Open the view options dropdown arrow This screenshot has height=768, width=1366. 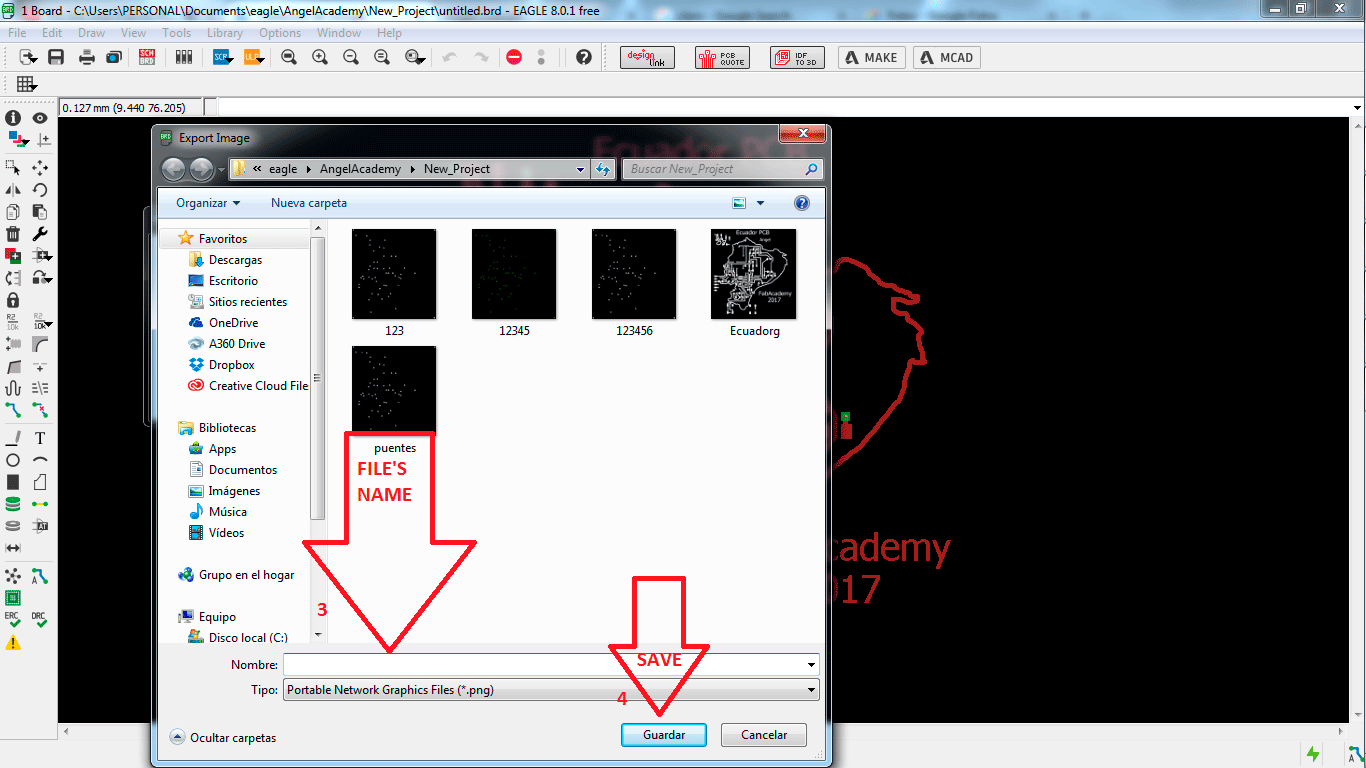(760, 203)
